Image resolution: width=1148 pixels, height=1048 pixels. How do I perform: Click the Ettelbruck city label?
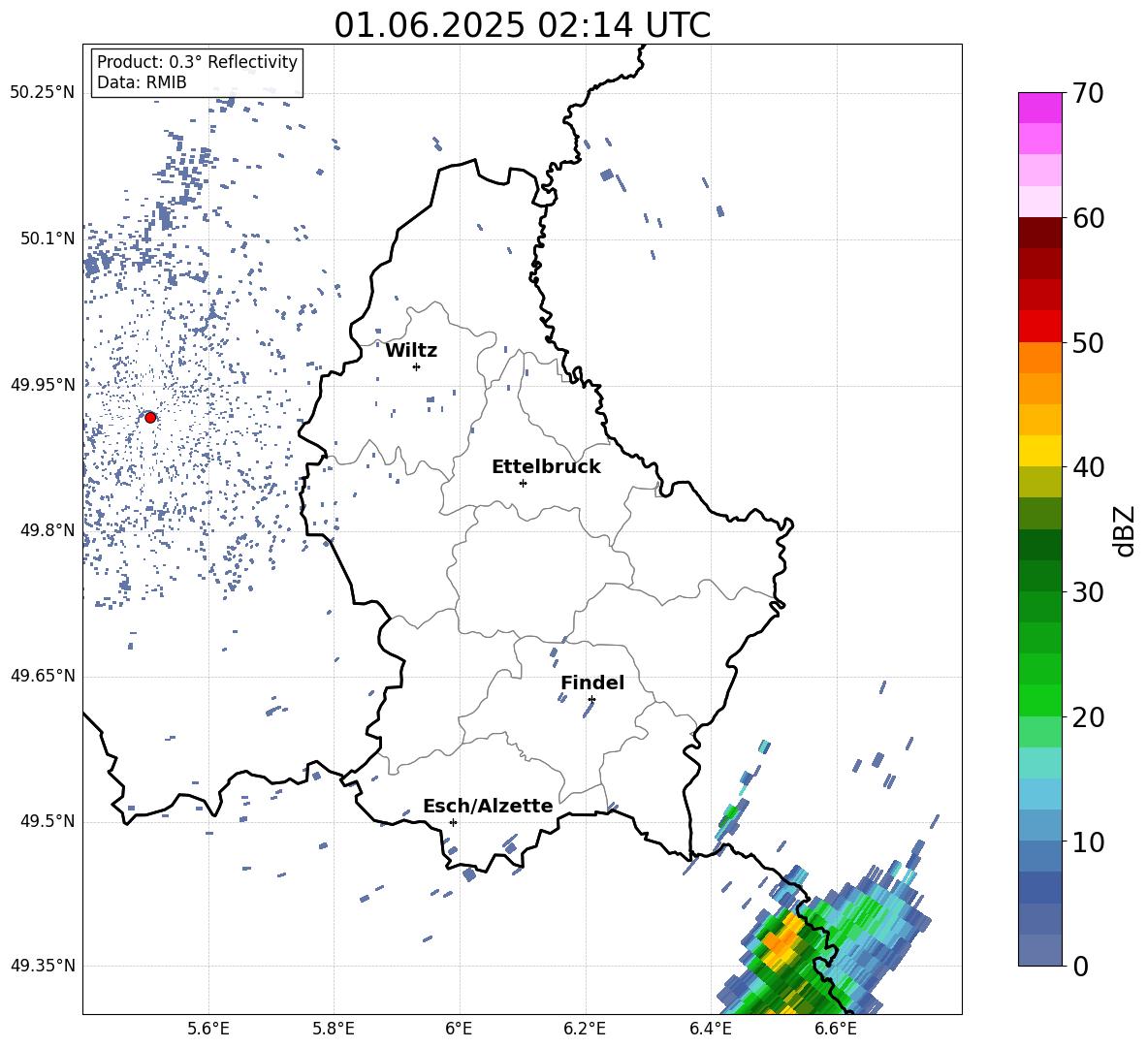[546, 467]
